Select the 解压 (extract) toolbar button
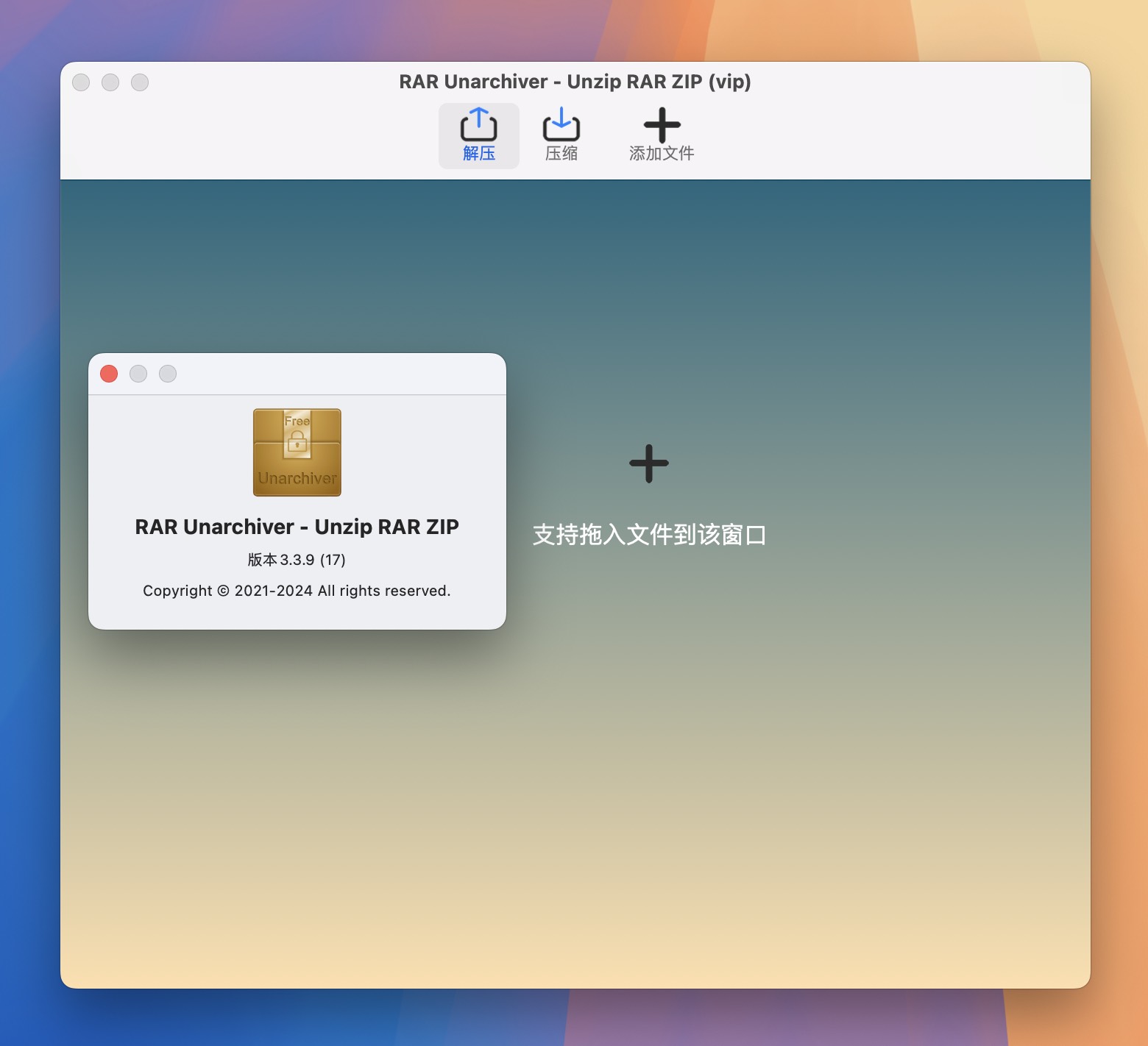This screenshot has width=1148, height=1046. 479,136
